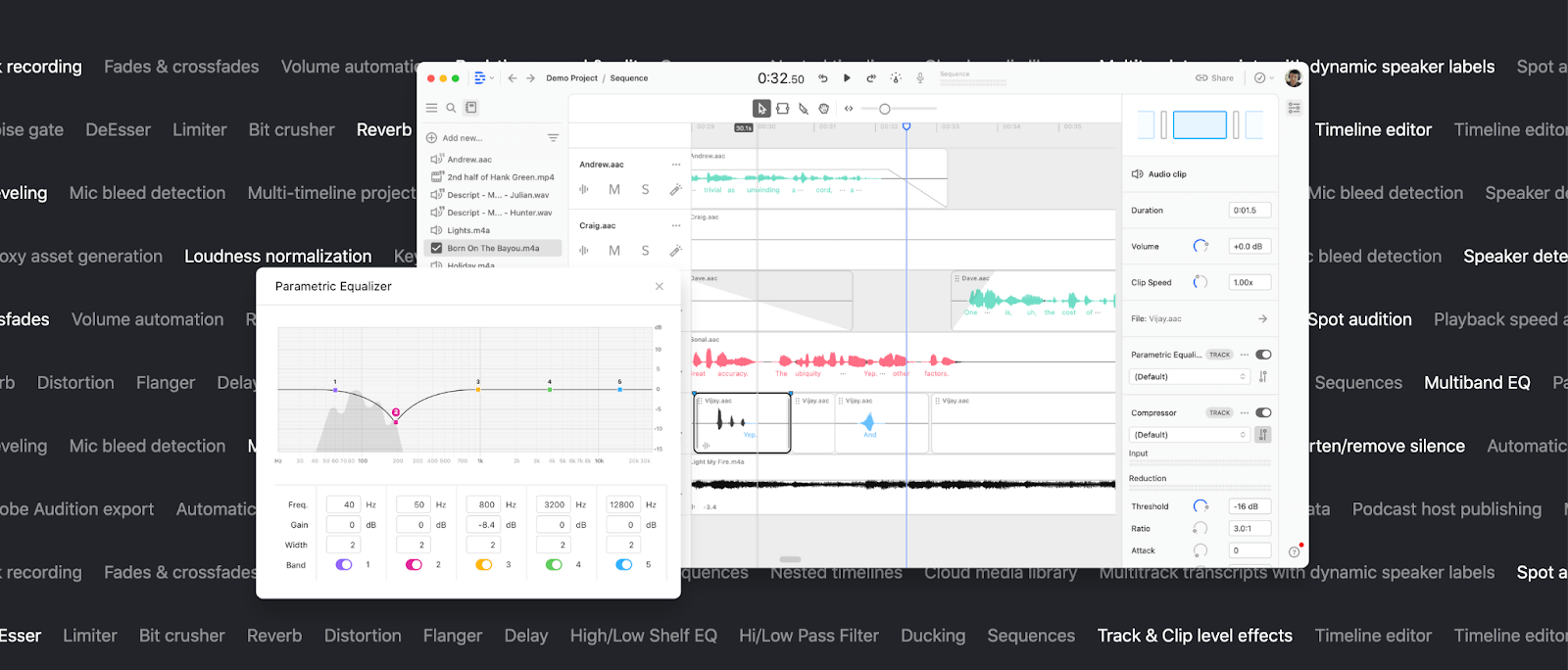Open Parametric Equalizer more options dots

(x=1244, y=355)
